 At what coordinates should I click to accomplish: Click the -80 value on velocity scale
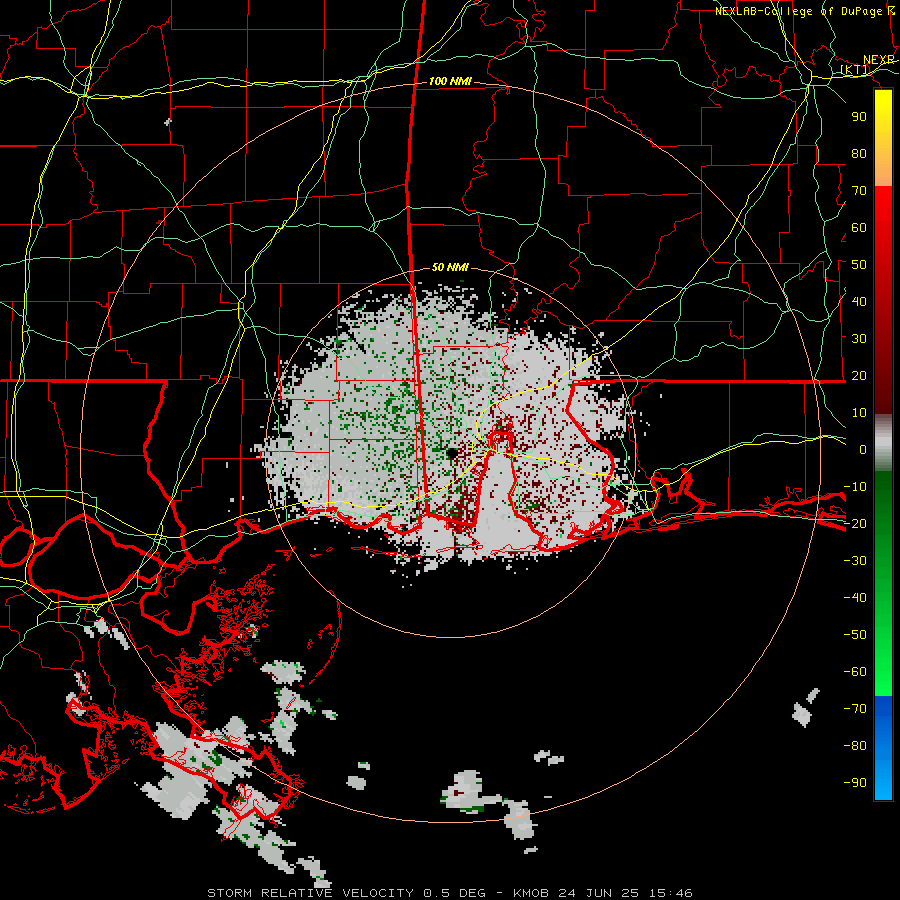click(x=855, y=746)
